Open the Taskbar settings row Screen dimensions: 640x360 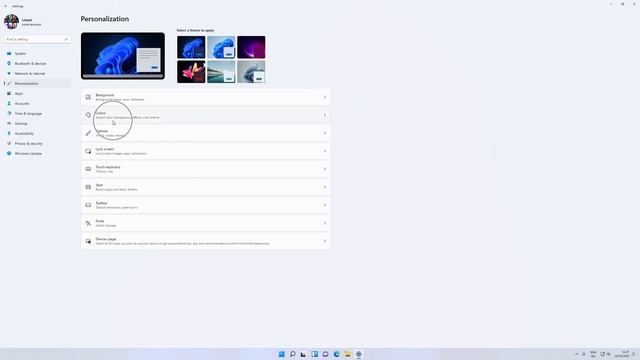[x=206, y=205]
